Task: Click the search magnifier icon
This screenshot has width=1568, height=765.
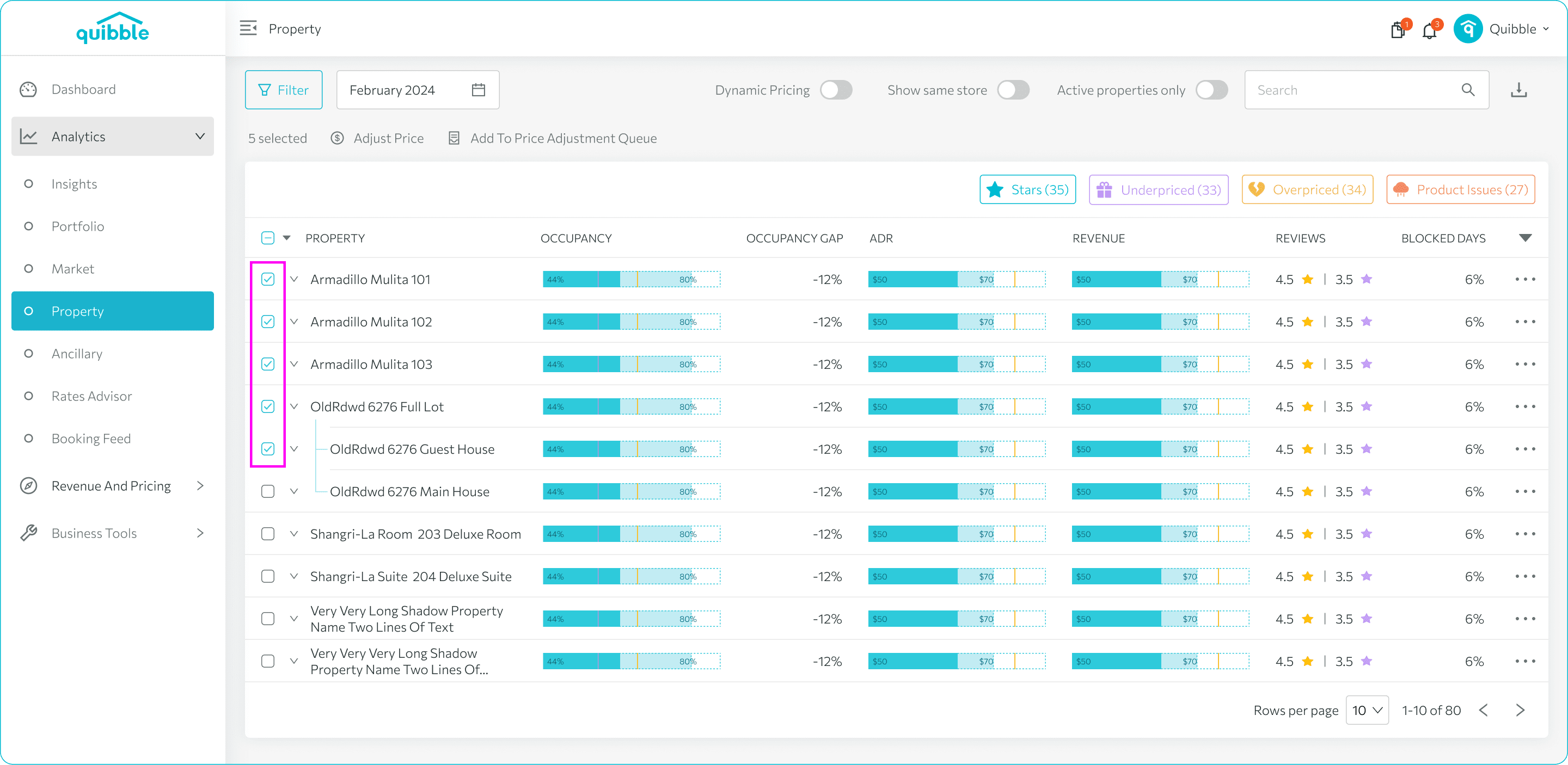Action: [x=1468, y=90]
